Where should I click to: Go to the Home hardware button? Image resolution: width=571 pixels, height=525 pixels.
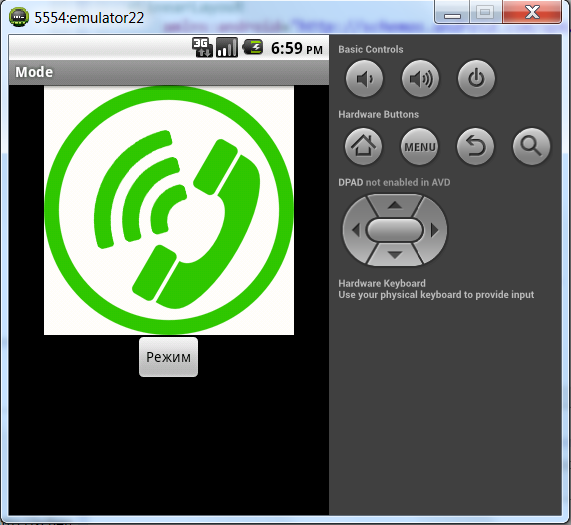363,146
